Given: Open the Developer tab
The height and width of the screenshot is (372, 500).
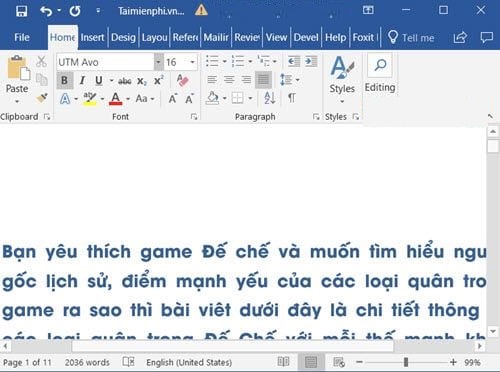Looking at the screenshot, I should [x=306, y=37].
